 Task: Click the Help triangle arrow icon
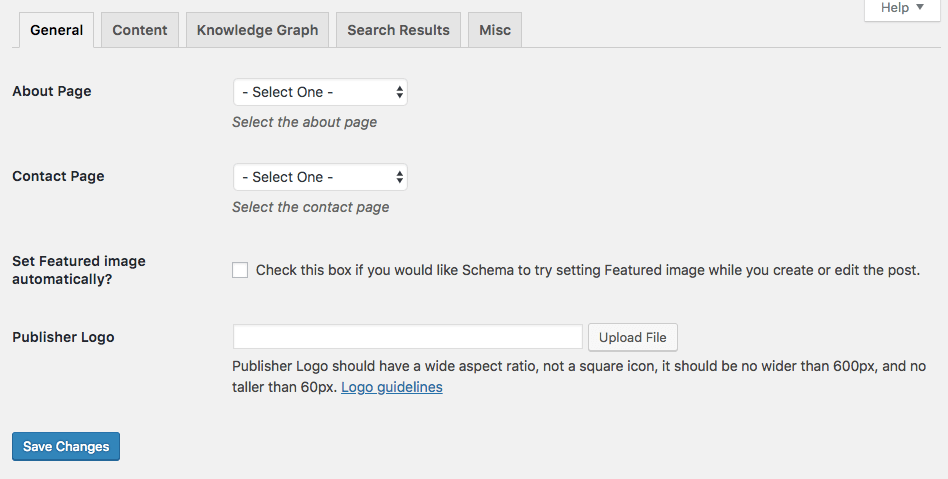(920, 8)
